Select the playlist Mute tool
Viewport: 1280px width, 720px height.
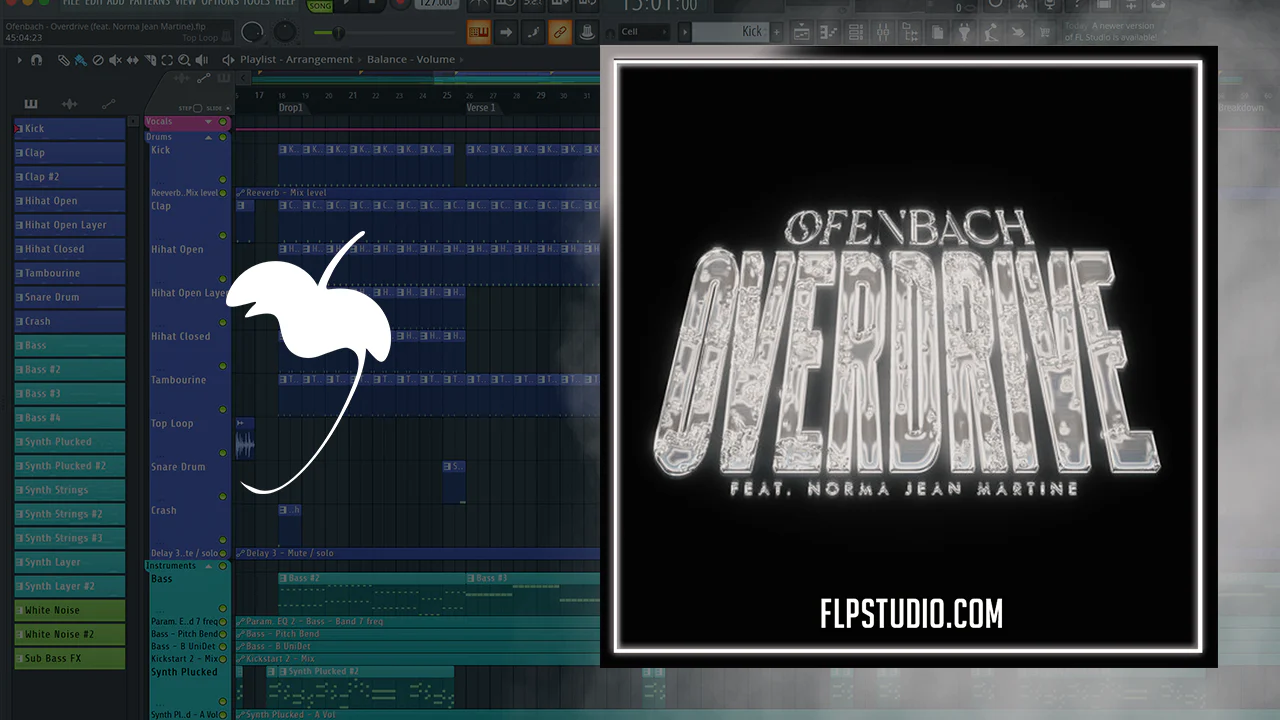pos(115,60)
